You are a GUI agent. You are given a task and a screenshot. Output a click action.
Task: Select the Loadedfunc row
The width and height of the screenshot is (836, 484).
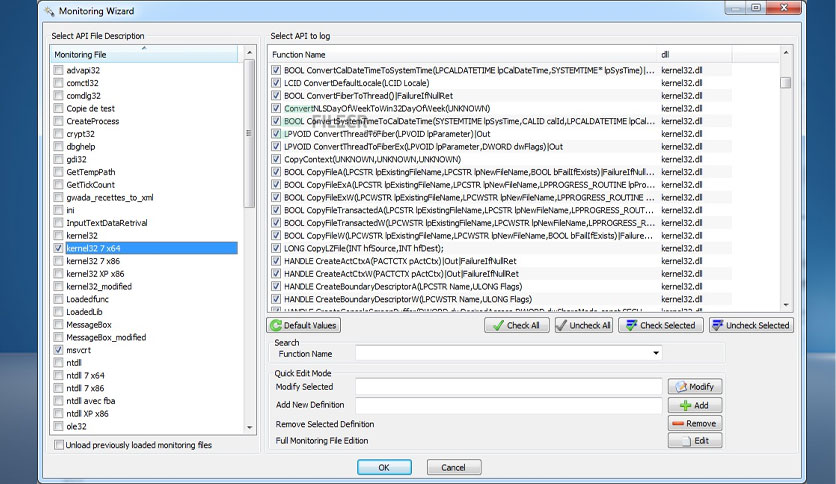click(x=144, y=299)
